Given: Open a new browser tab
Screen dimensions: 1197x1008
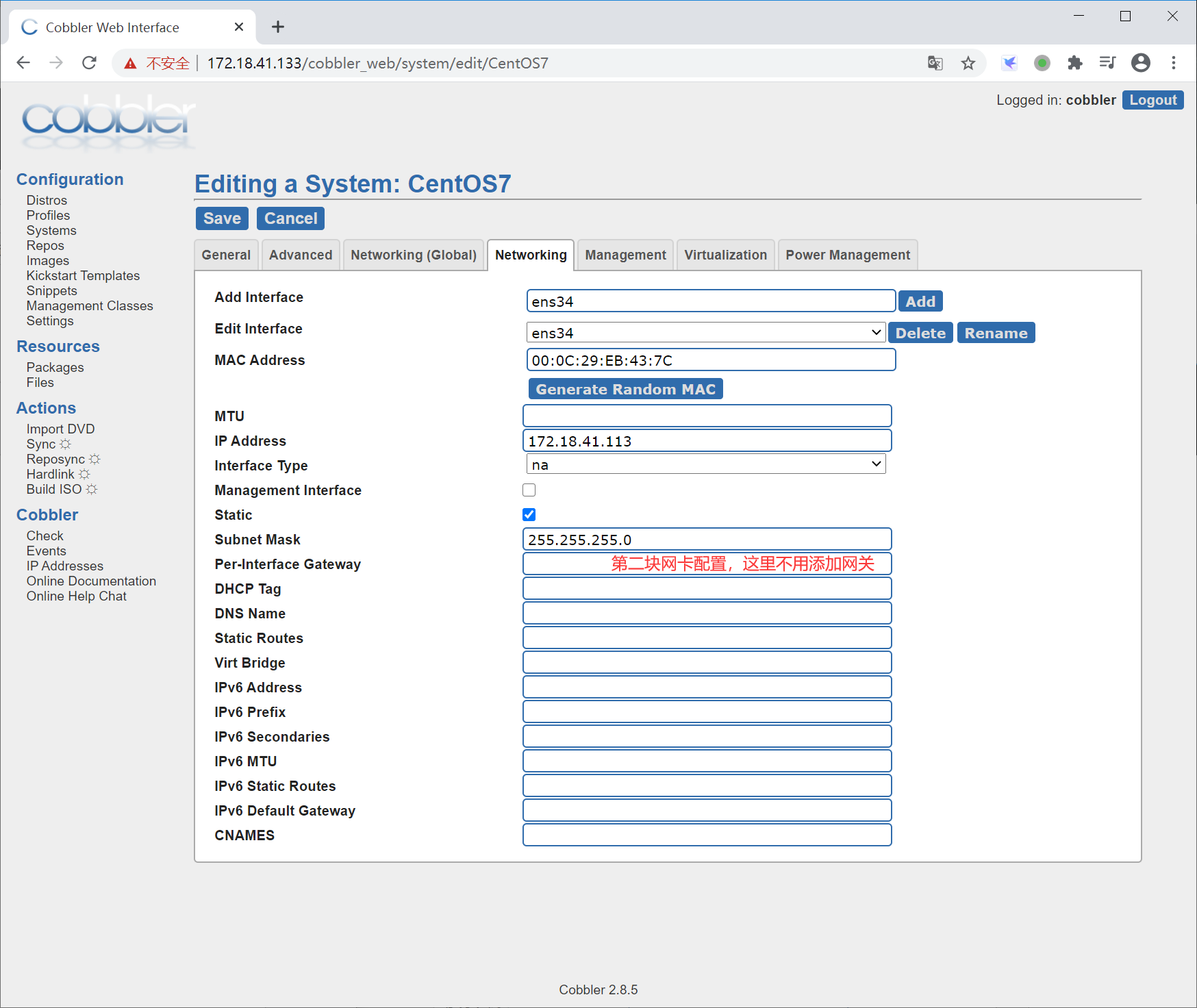Looking at the screenshot, I should tap(277, 27).
